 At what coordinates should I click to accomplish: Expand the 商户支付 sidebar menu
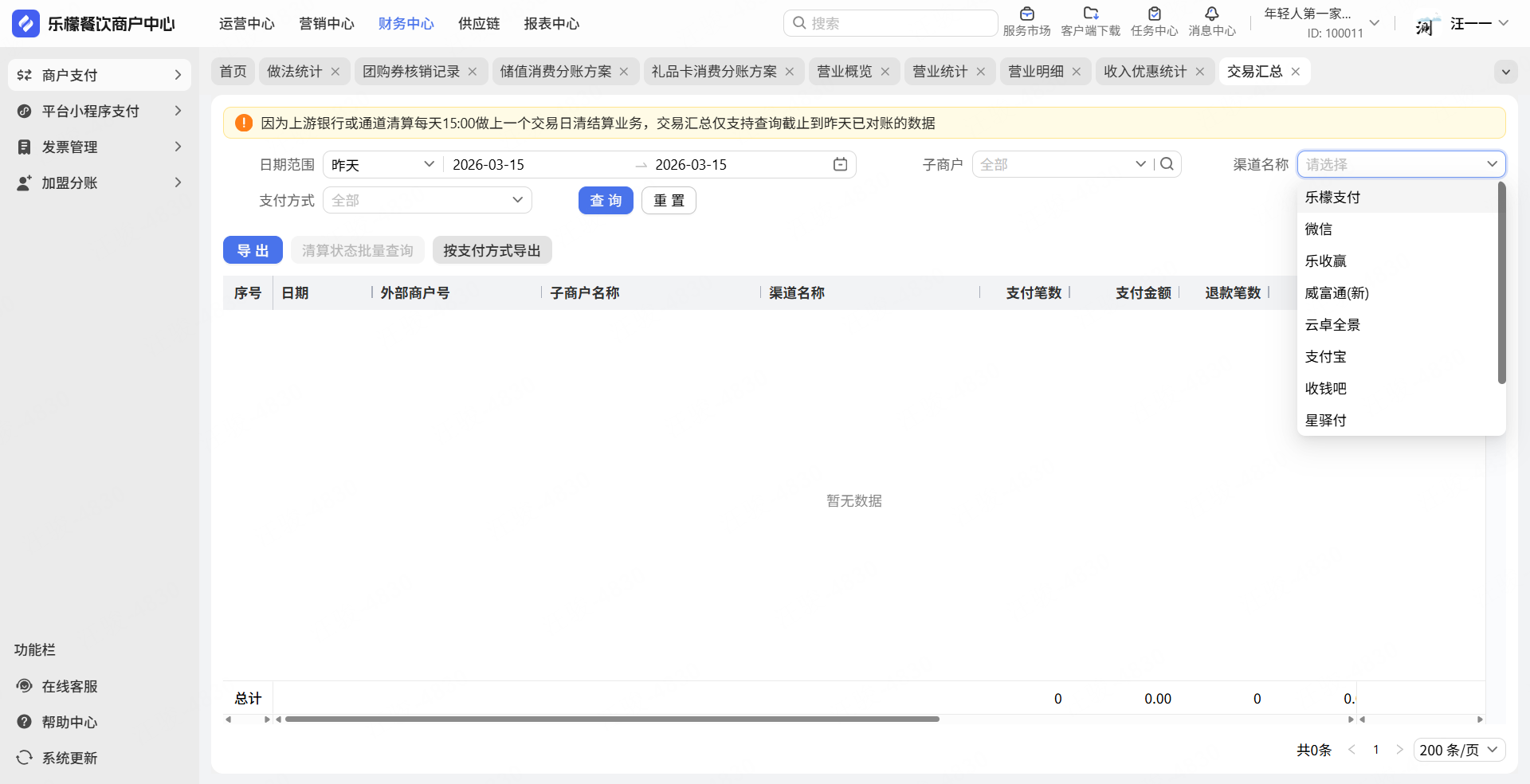(100, 75)
